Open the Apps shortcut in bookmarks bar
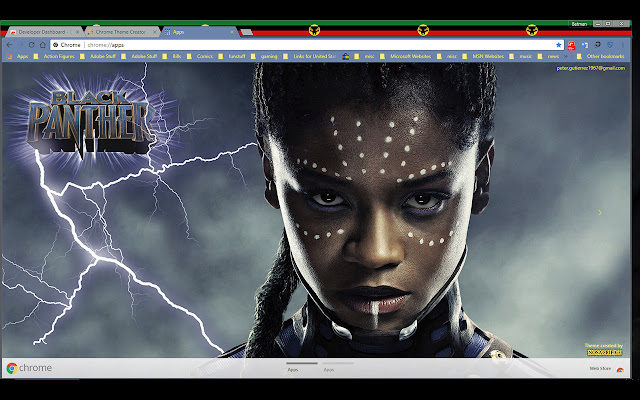The height and width of the screenshot is (400, 640). click(x=17, y=56)
